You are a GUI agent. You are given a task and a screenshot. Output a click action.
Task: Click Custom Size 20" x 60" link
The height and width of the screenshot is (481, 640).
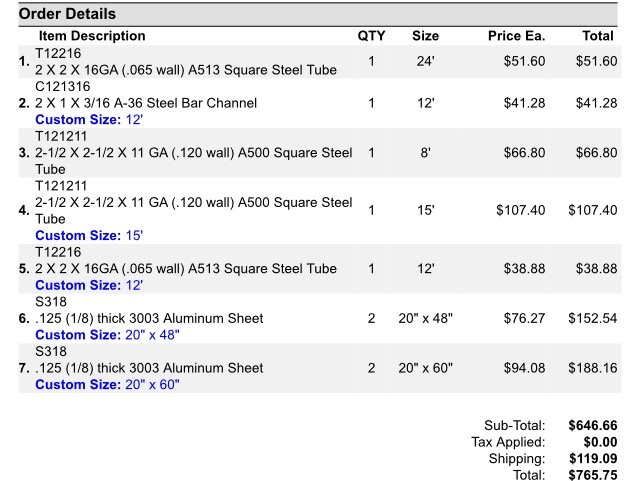107,385
